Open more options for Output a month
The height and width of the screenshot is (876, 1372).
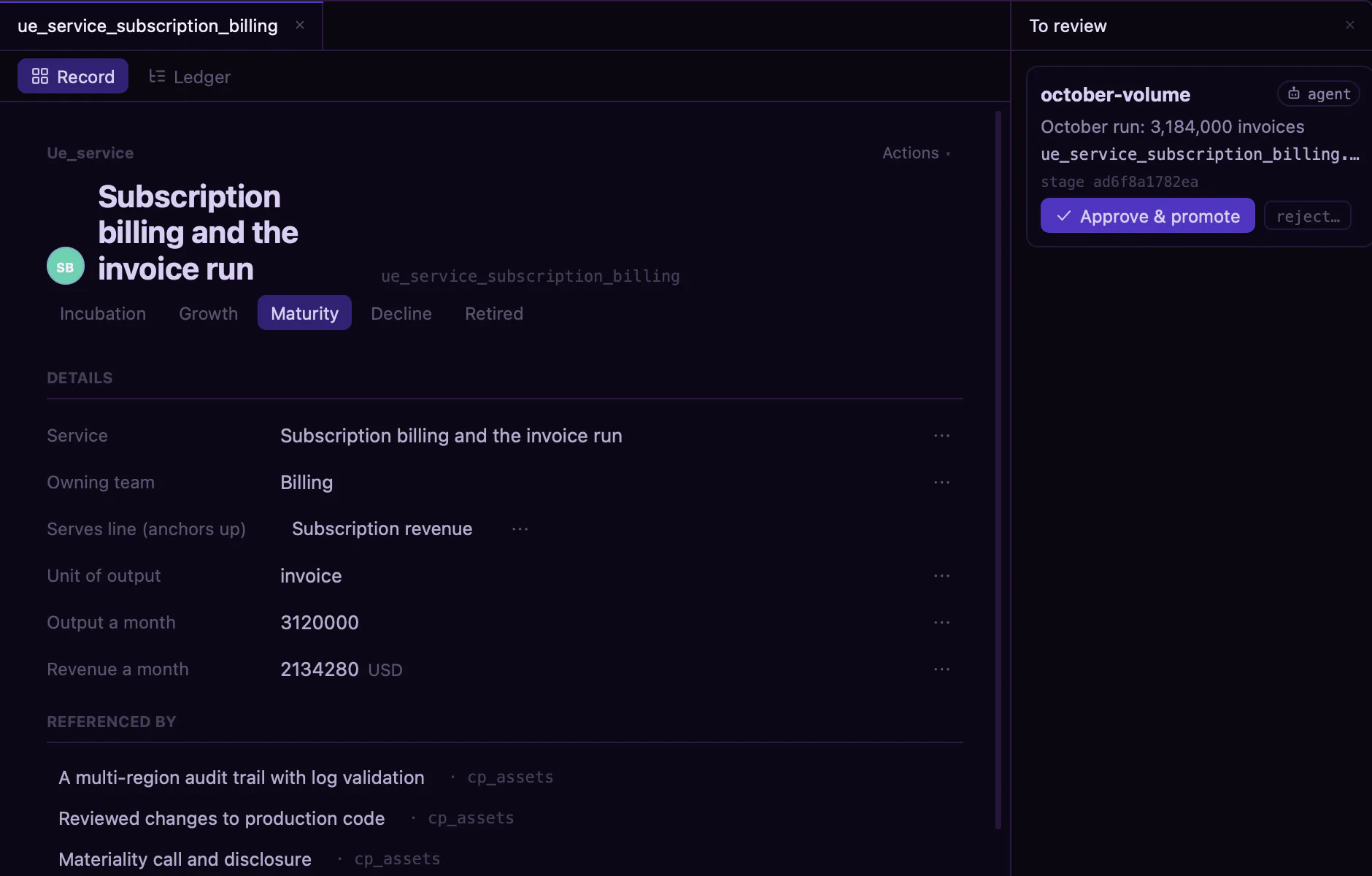942,623
